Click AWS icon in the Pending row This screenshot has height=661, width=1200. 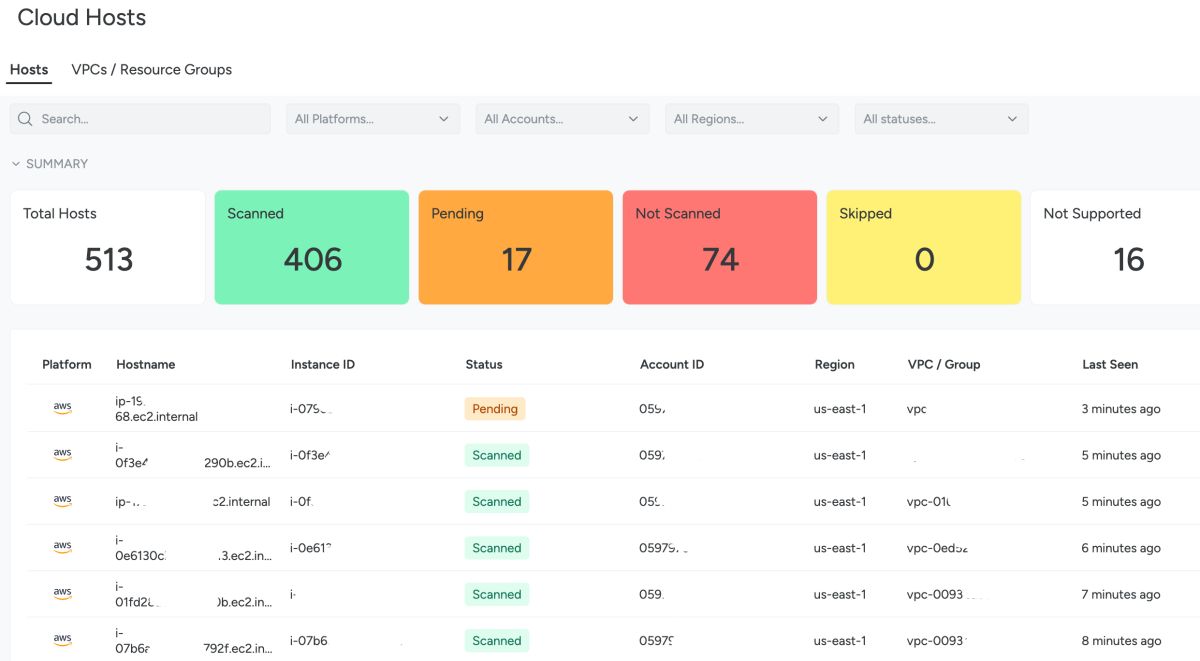62,408
